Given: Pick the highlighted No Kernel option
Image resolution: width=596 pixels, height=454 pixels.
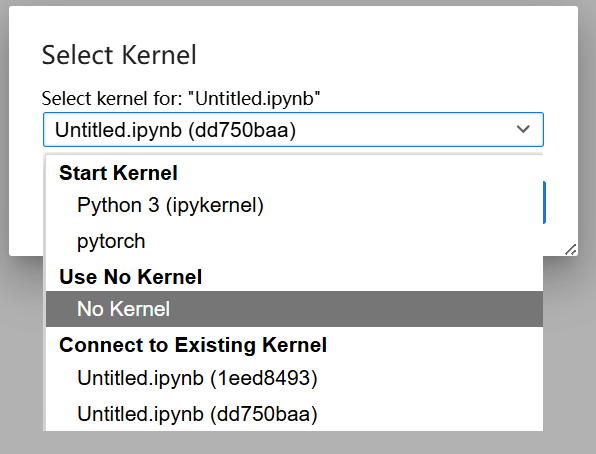Looking at the screenshot, I should pyautogui.click(x=294, y=309).
